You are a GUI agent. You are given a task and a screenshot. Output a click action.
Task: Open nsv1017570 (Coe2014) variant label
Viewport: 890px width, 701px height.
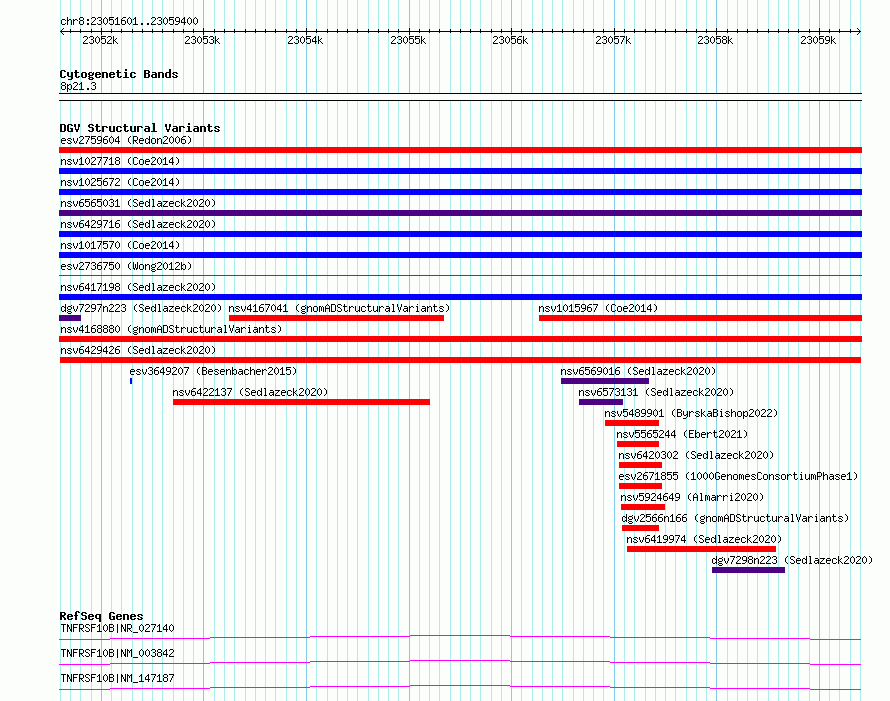tap(120, 245)
